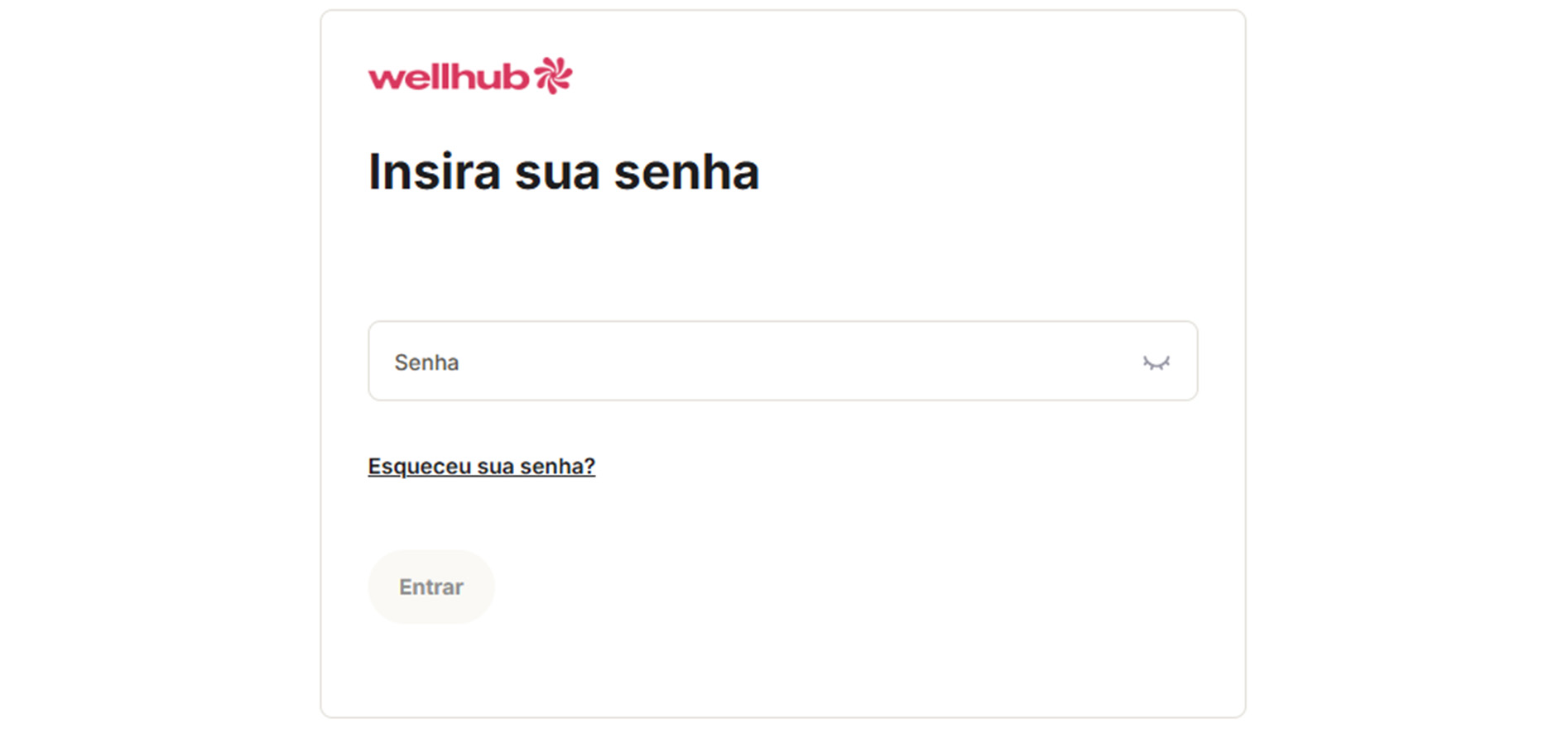Viewport: 1568px width, 738px height.
Task: Click the grey rounded Entrar pill
Action: [x=430, y=587]
